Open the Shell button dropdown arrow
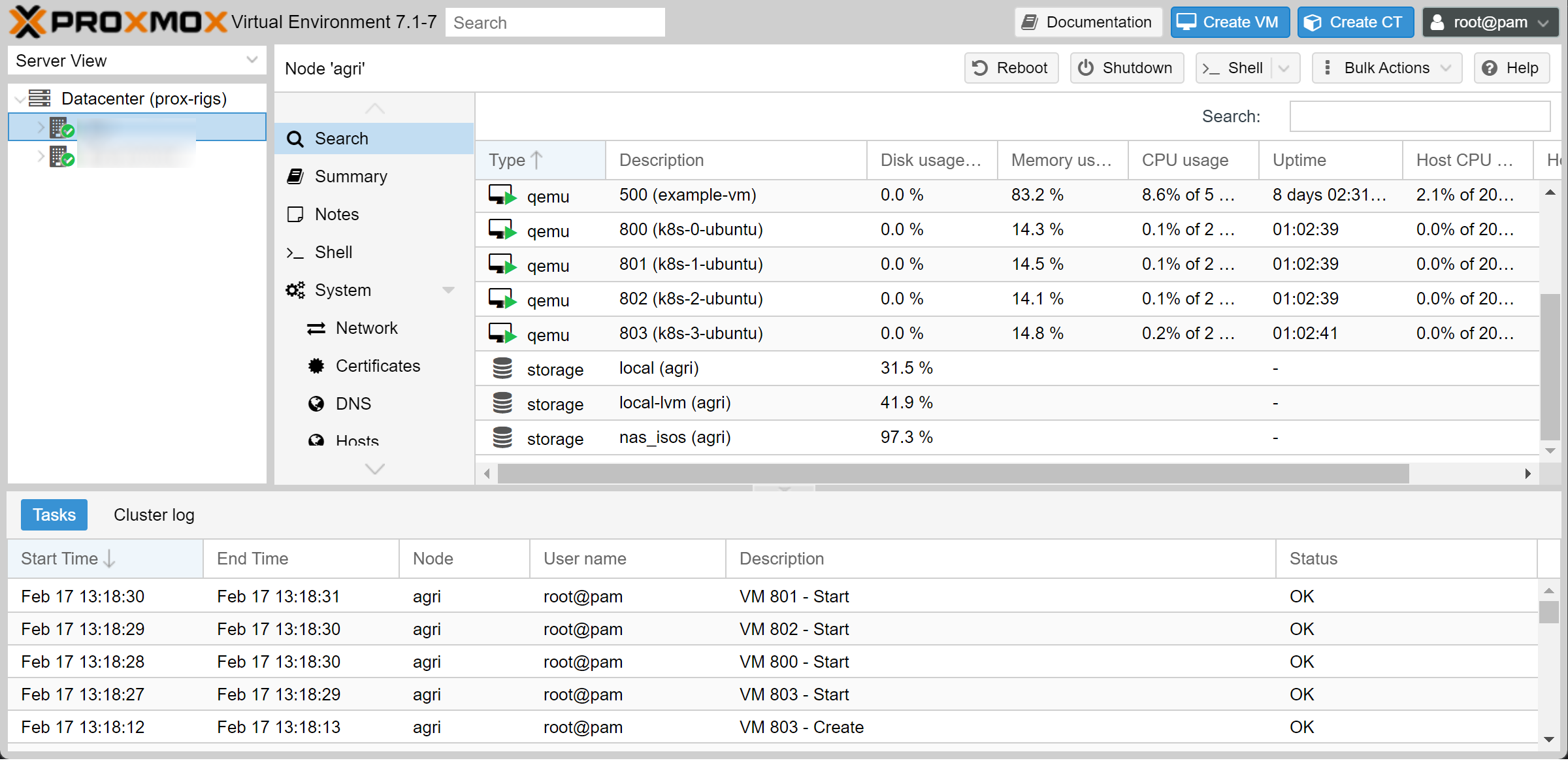The height and width of the screenshot is (784, 1568). click(x=1284, y=68)
